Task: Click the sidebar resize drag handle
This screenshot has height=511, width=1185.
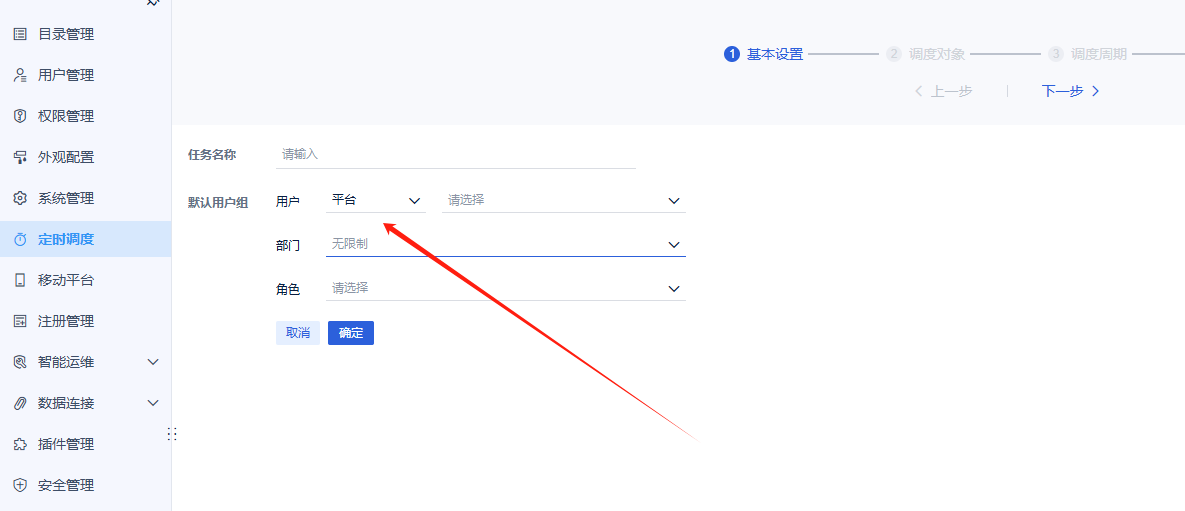Action: pyautogui.click(x=172, y=434)
